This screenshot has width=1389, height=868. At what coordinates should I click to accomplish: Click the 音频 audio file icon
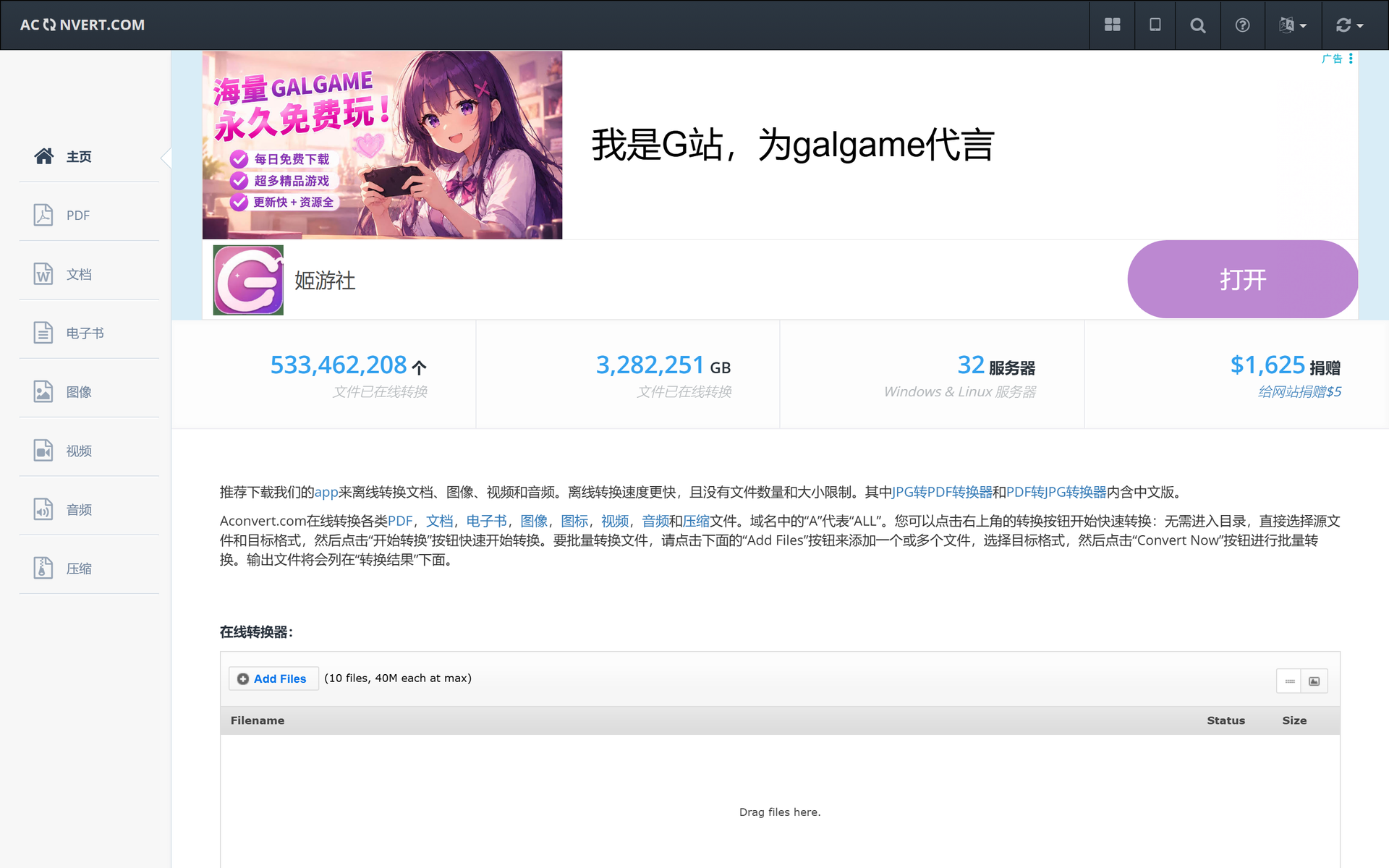43,509
